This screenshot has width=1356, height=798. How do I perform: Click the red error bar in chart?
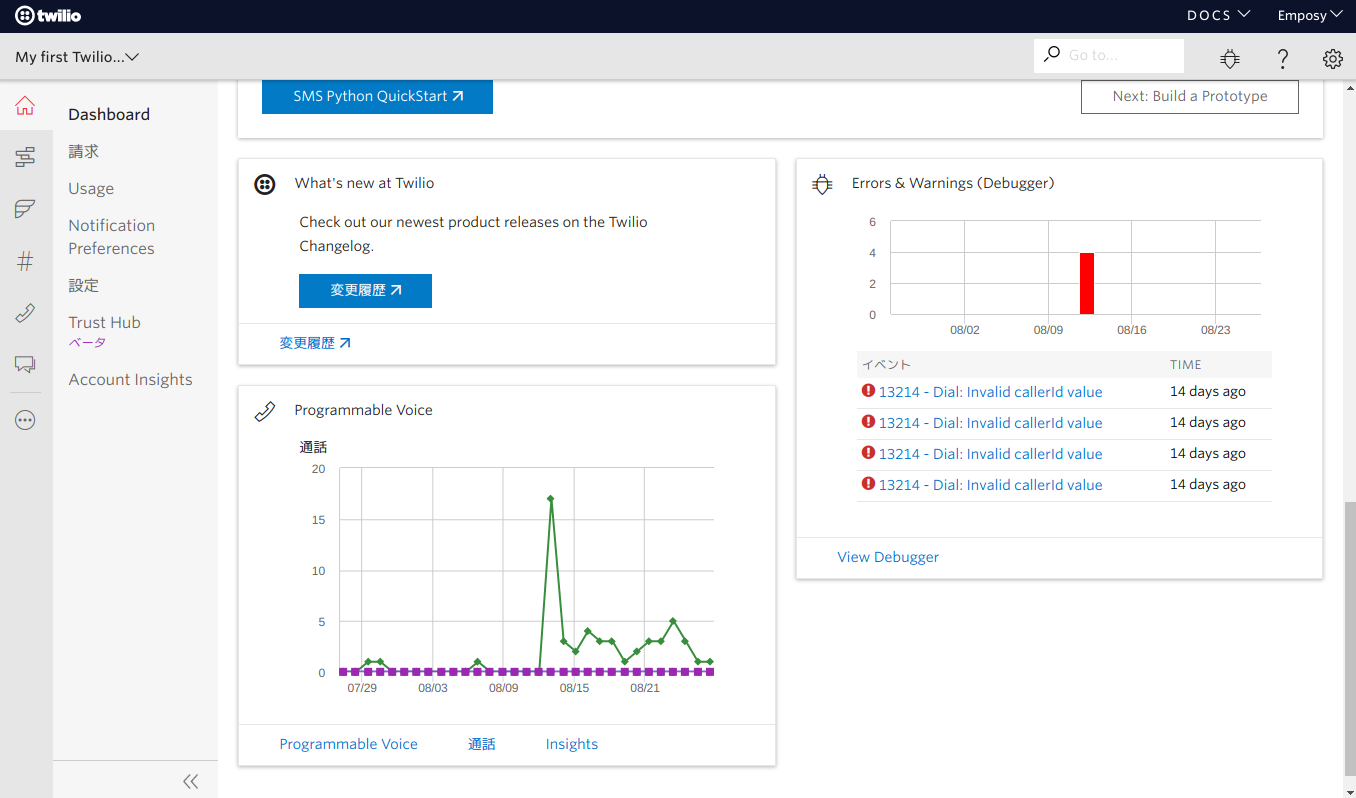tap(1086, 284)
